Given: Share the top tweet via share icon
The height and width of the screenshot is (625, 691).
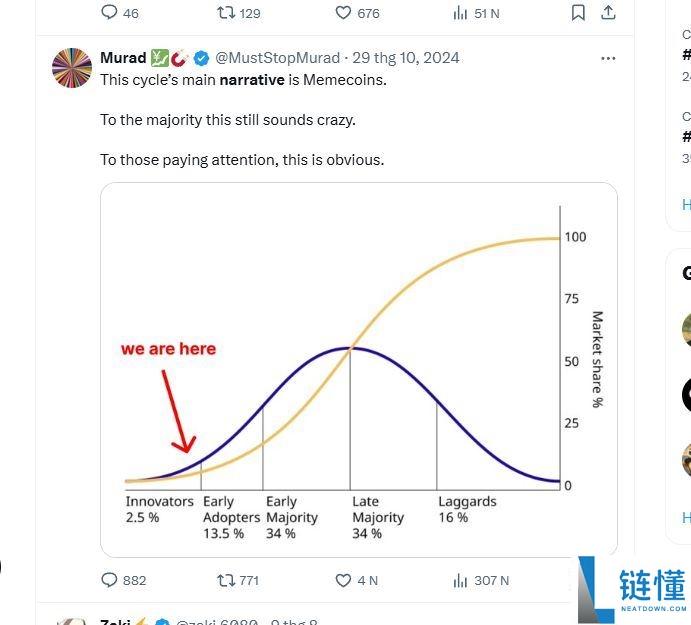Looking at the screenshot, I should 608,13.
